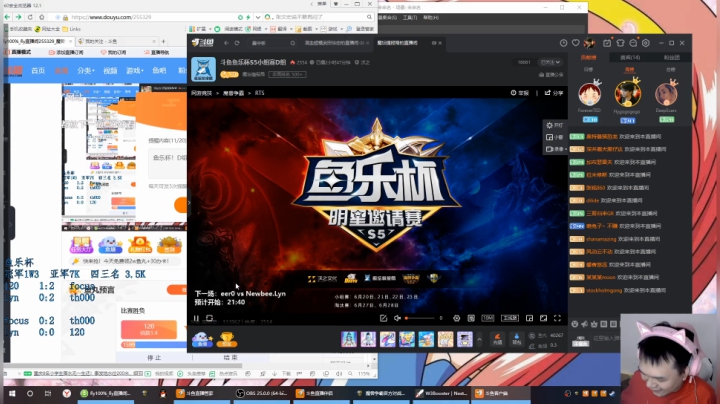Viewport: 720px width, 404px height.
Task: Select the VIP guests (14) tab
Action: tap(630, 57)
